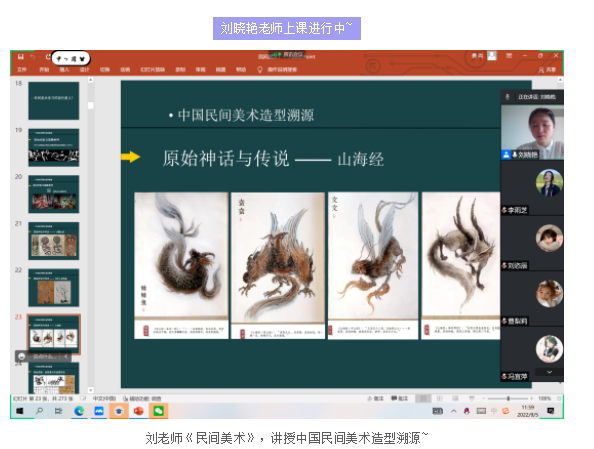The image size is (594, 449).
Task: Click the 批注 (Comments) button in status bar
Action: (x=399, y=398)
